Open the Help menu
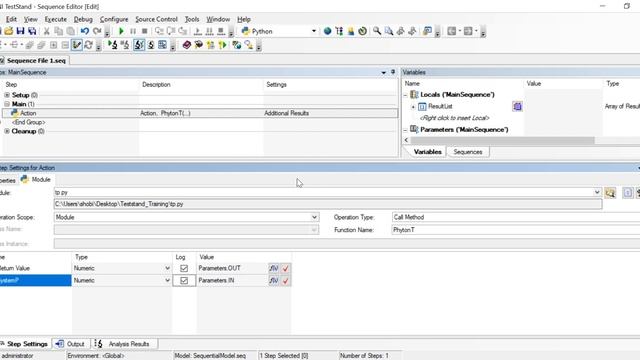Viewport: 640px width, 360px height. point(244,19)
